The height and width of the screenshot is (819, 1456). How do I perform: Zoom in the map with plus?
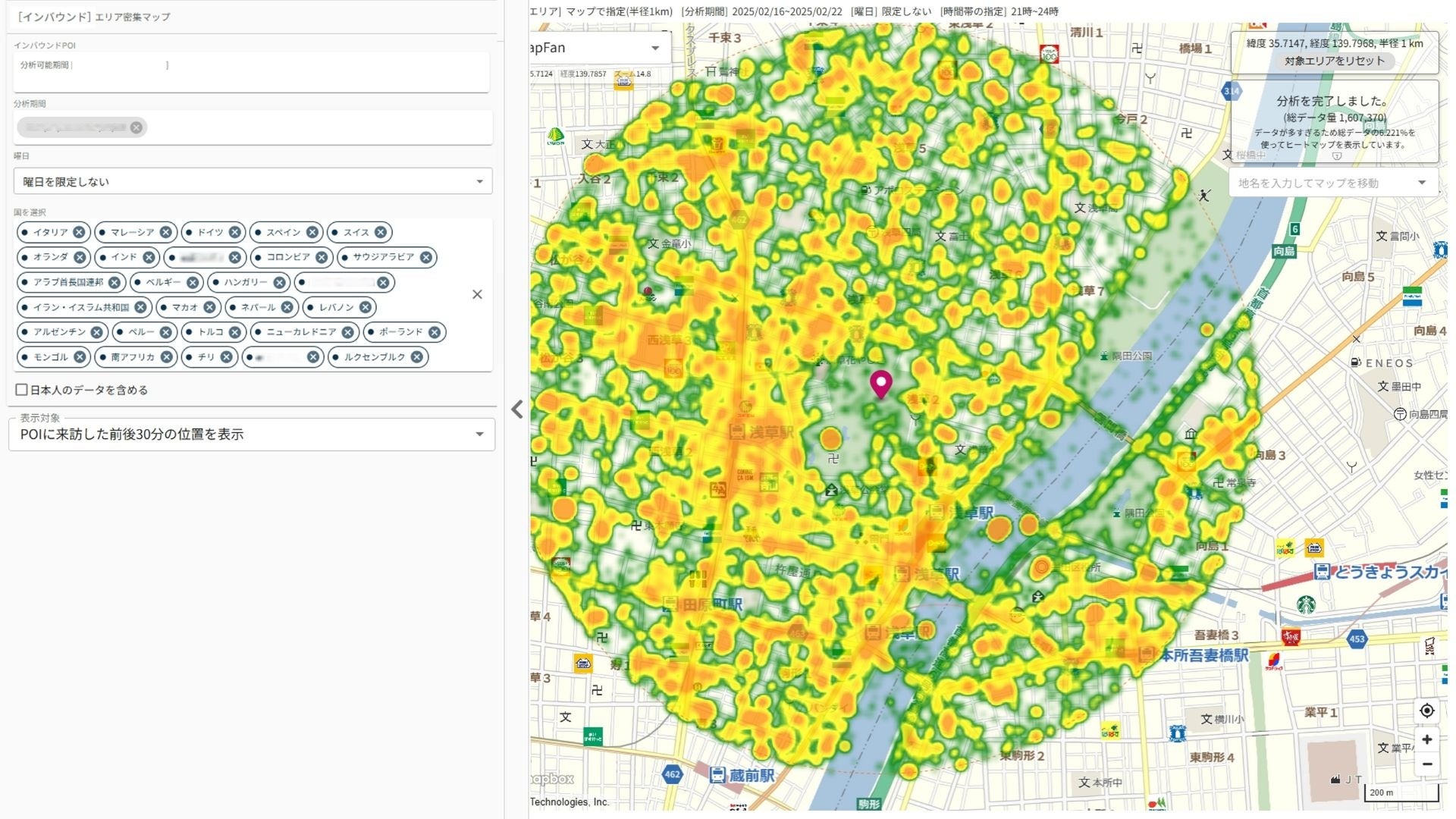pos(1426,739)
